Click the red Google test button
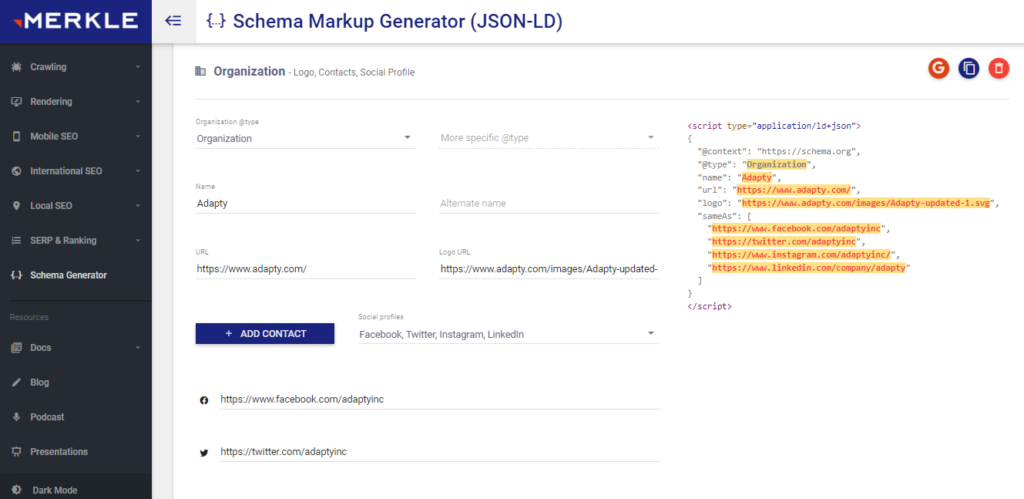Screen dimensions: 1024x499 938,68
